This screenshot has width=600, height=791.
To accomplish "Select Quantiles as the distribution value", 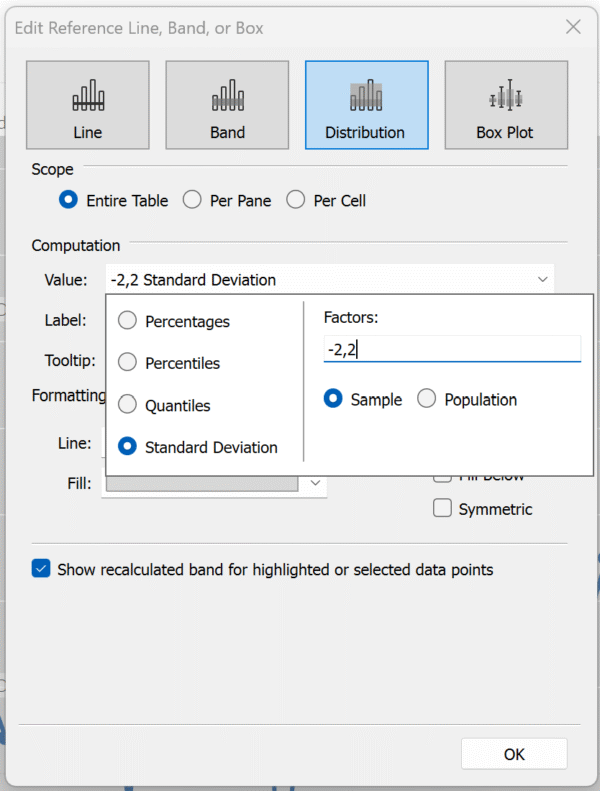I will pos(128,405).
